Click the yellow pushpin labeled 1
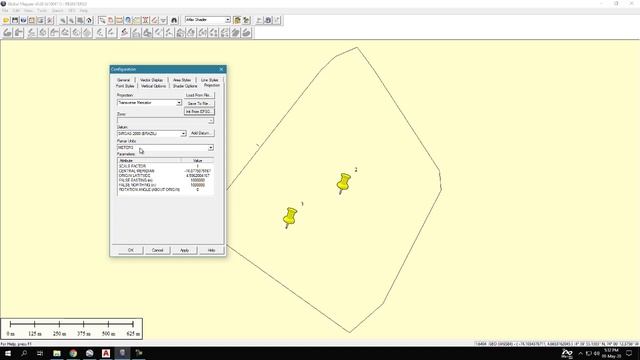Screen dimensions: 640x360 [x=290, y=218]
